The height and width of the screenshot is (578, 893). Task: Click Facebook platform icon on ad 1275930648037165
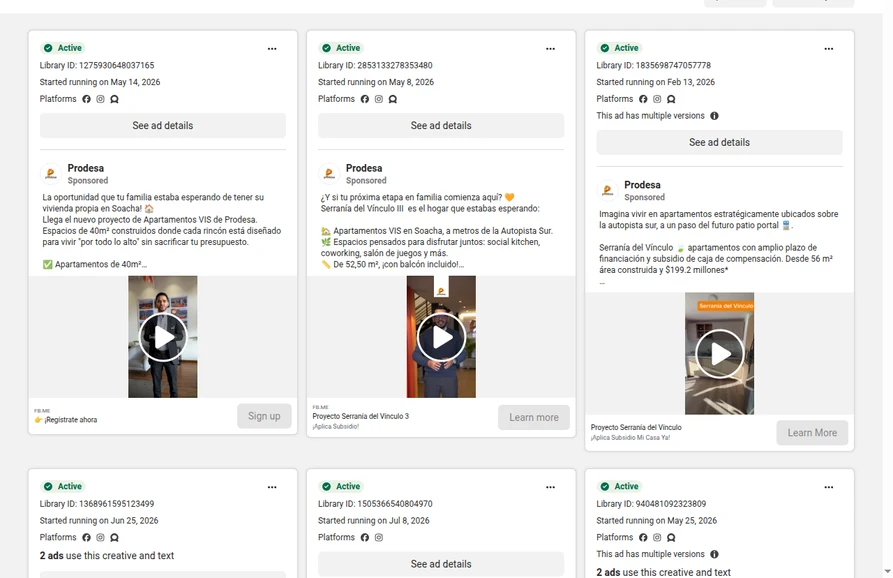[87, 99]
